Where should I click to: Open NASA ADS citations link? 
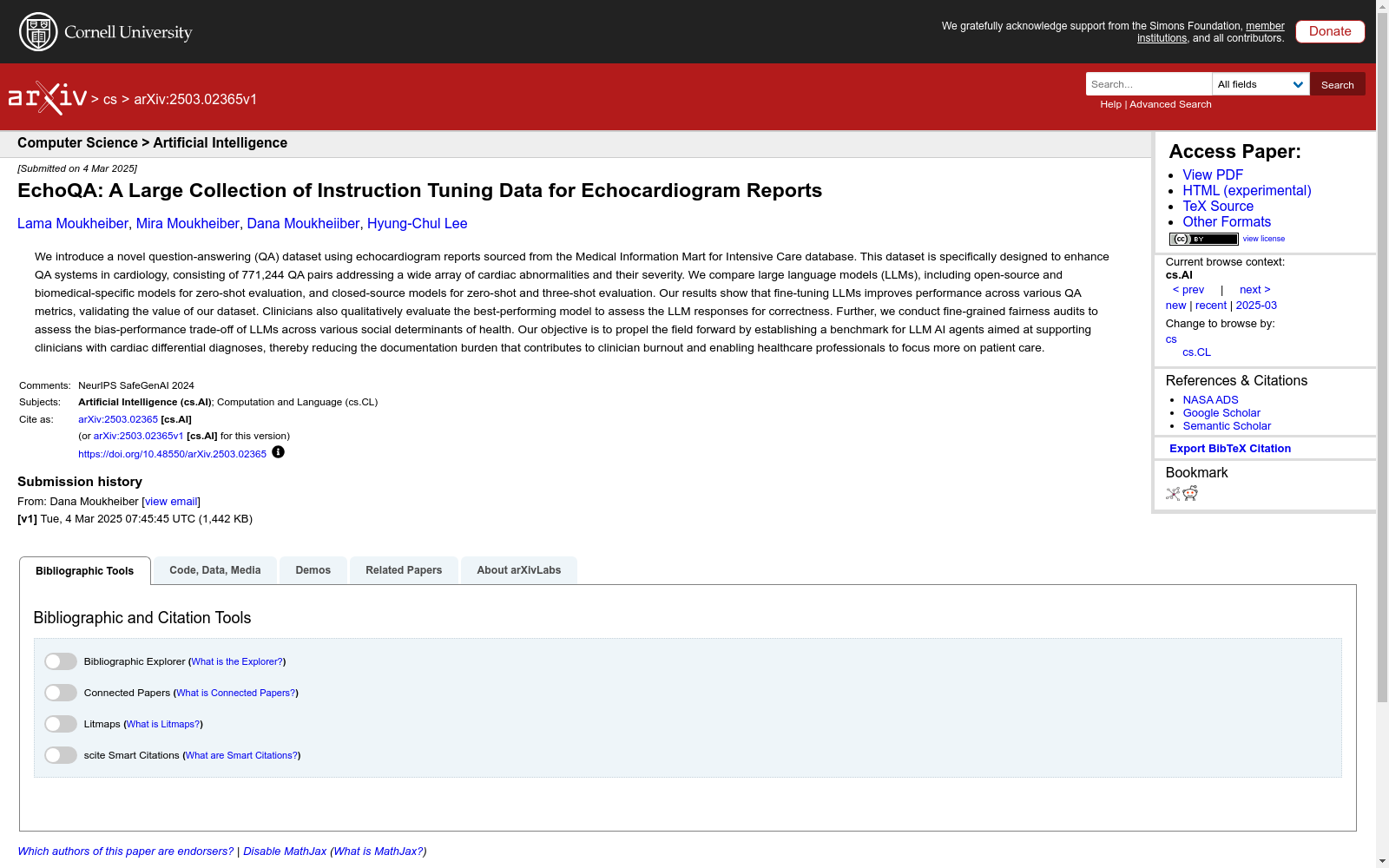(x=1210, y=400)
